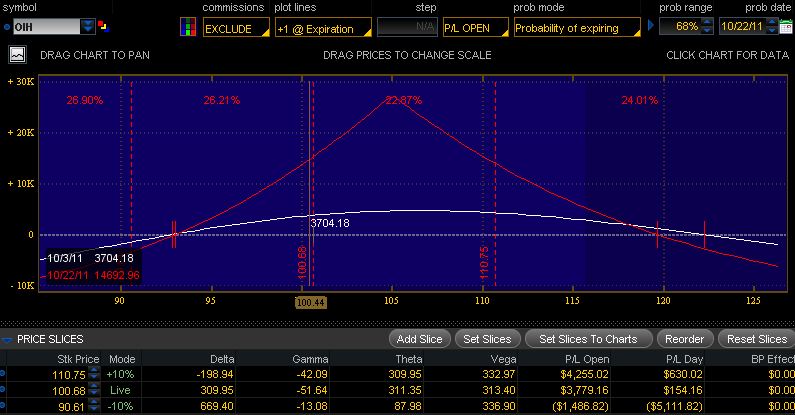Click the 26.90% probability label
The image size is (795, 415).
(85, 100)
